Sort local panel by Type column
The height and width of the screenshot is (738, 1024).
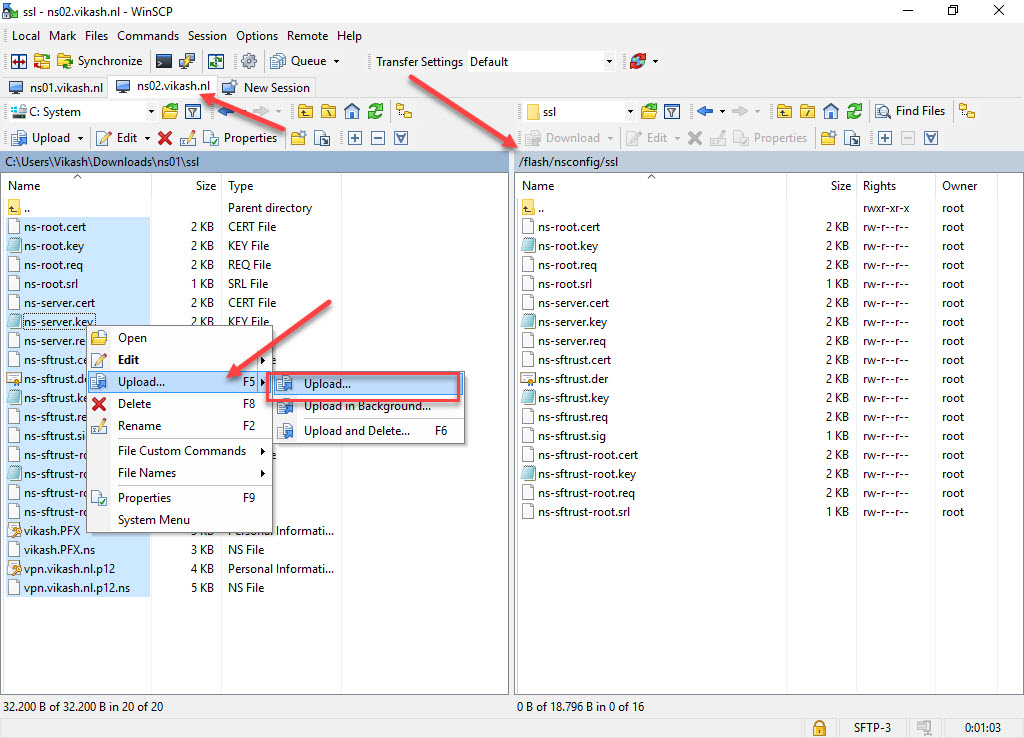(281, 186)
